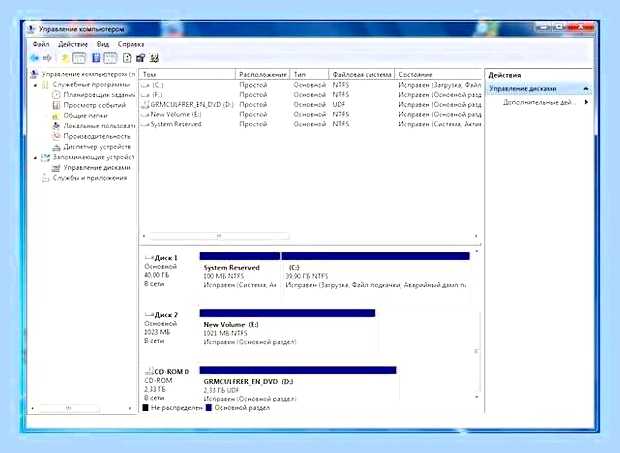Select Просмотр событий in the tree
620x453 pixels.
tap(95, 105)
